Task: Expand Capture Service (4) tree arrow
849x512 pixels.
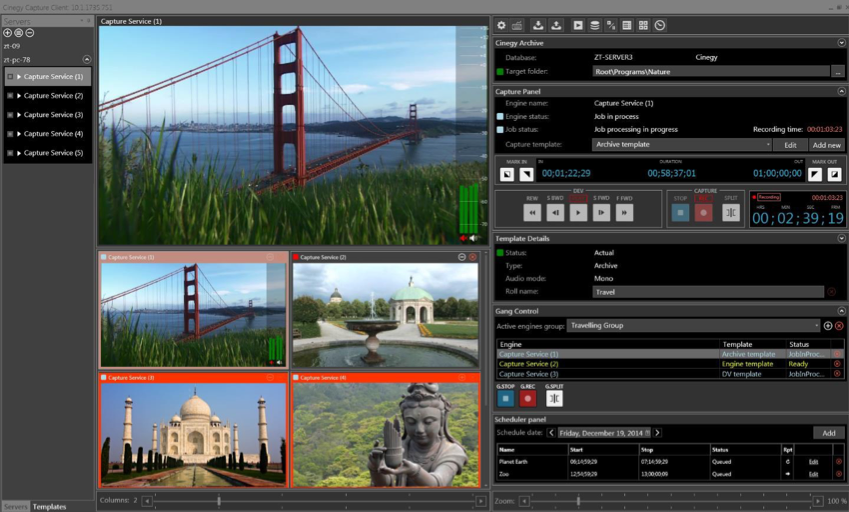Action: tap(19, 134)
